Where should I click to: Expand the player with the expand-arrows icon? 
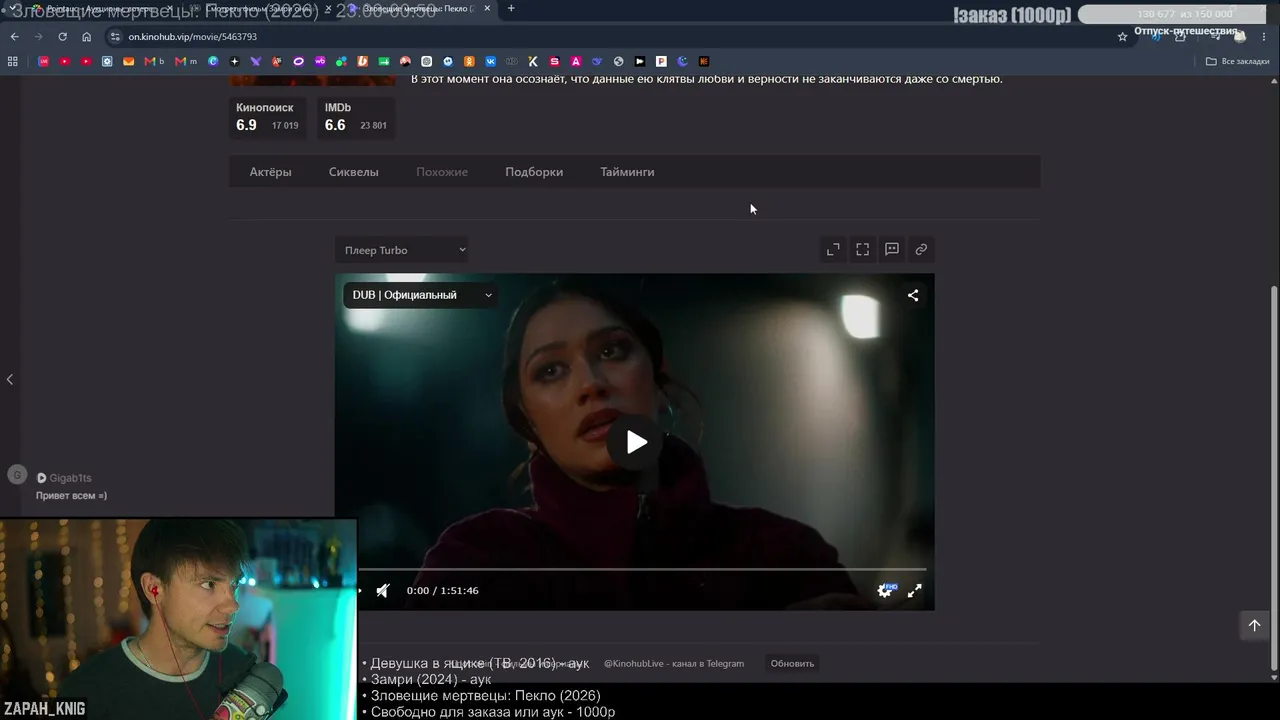click(x=833, y=250)
